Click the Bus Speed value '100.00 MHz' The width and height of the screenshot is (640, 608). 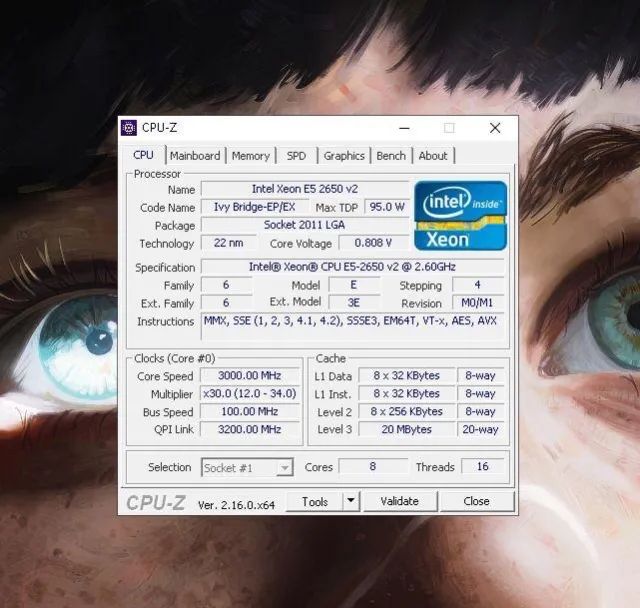click(250, 411)
